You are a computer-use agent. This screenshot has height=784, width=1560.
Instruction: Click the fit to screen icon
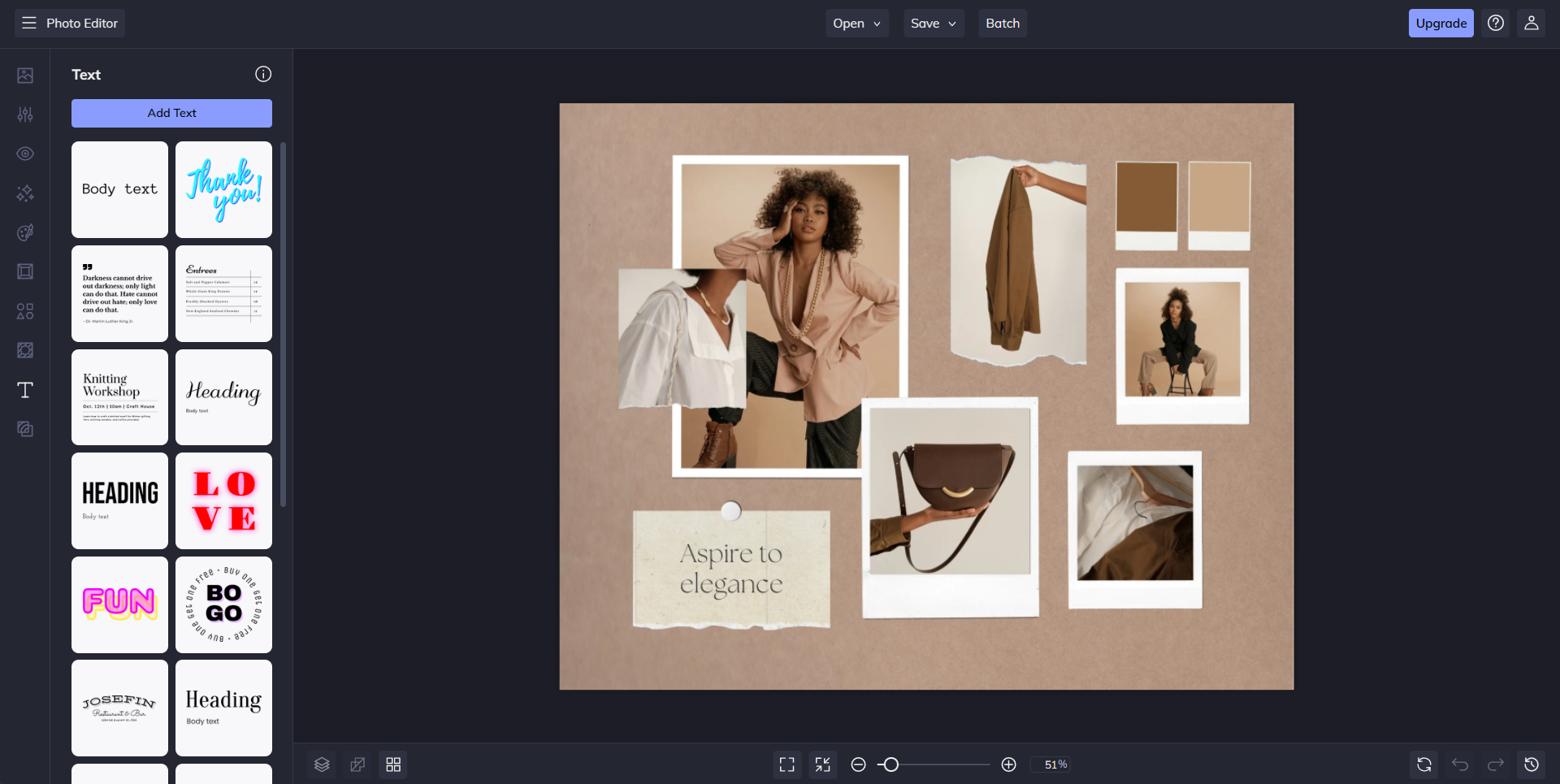(x=787, y=765)
